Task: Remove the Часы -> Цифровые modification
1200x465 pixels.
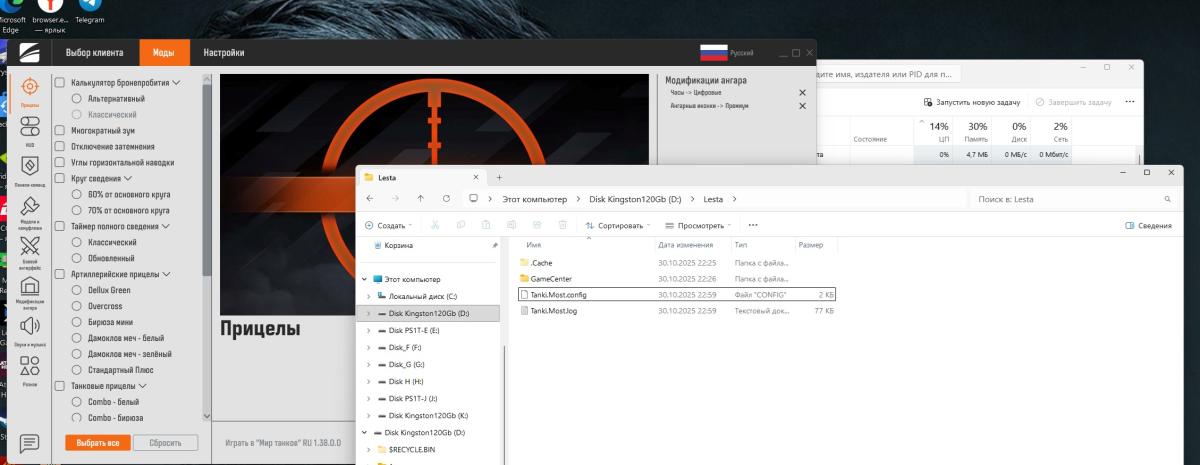Action: pyautogui.click(x=802, y=93)
